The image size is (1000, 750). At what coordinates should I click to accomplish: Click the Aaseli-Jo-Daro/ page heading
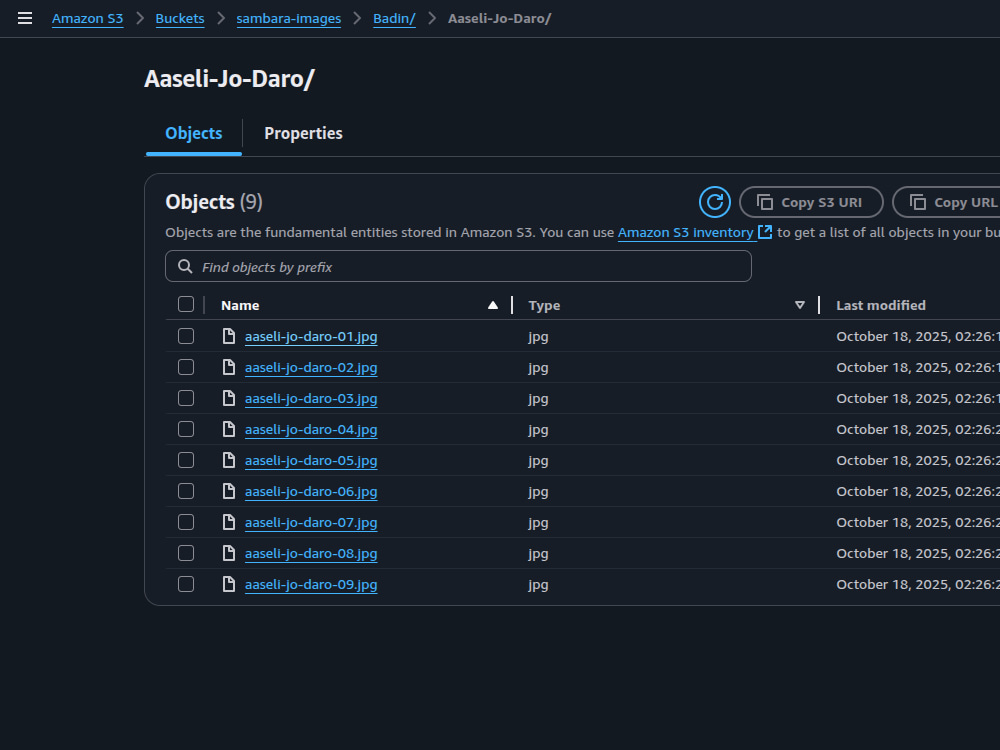230,79
